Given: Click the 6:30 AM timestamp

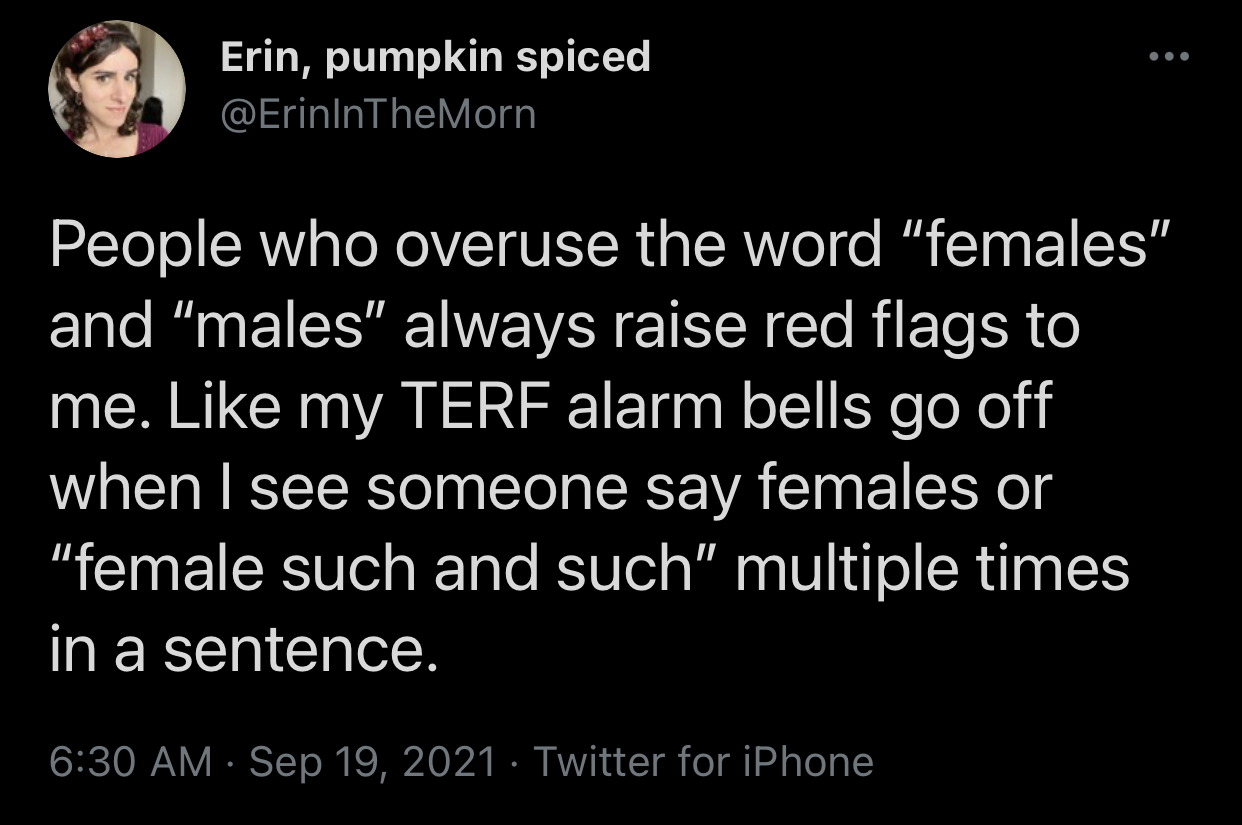Looking at the screenshot, I should pos(131,762).
